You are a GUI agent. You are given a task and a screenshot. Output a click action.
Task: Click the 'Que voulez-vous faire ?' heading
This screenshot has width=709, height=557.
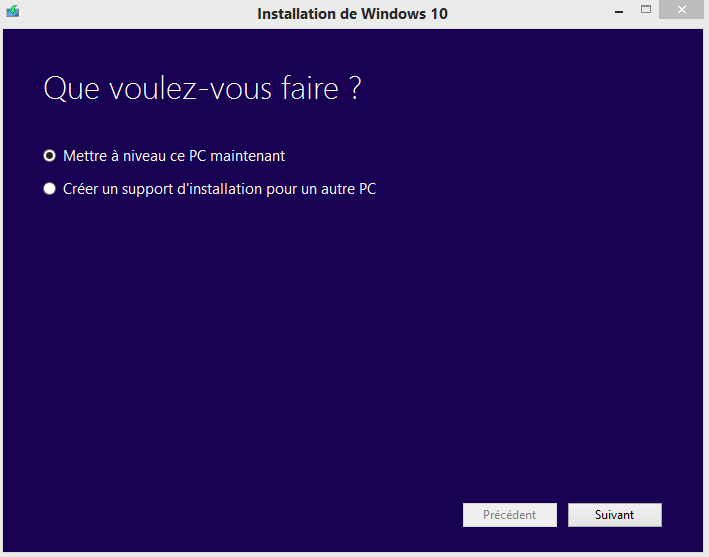pyautogui.click(x=202, y=88)
